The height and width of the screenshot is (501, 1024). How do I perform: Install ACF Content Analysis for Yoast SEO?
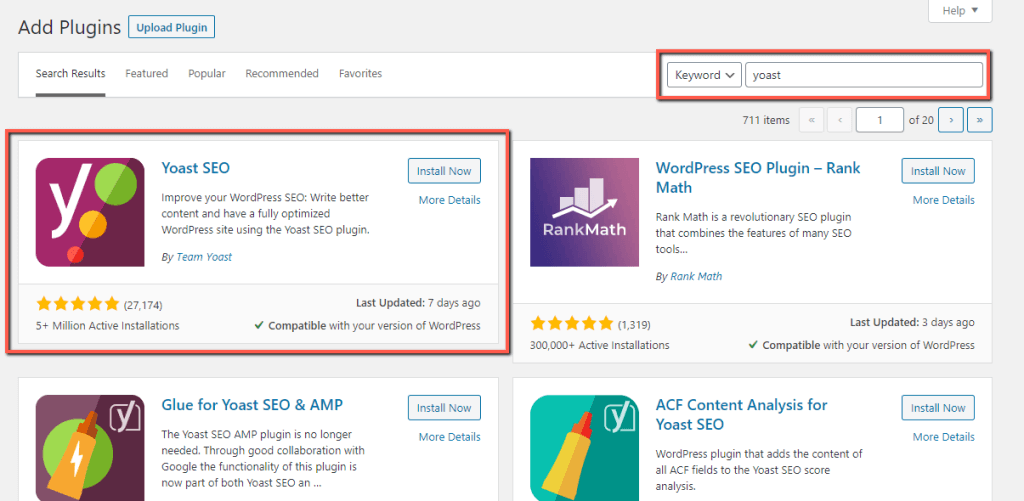click(x=938, y=408)
